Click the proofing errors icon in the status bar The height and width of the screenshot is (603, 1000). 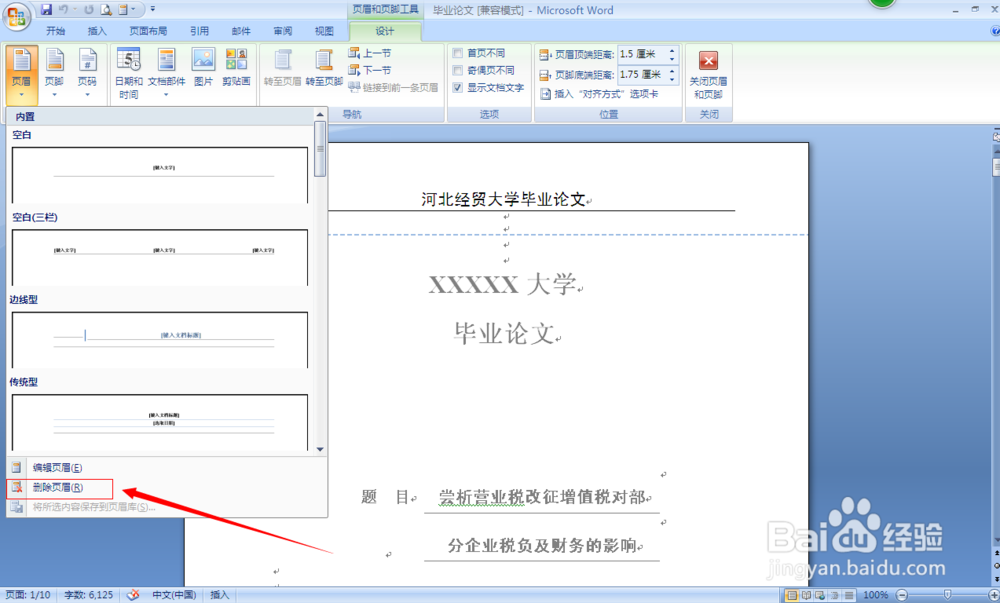click(x=133, y=595)
